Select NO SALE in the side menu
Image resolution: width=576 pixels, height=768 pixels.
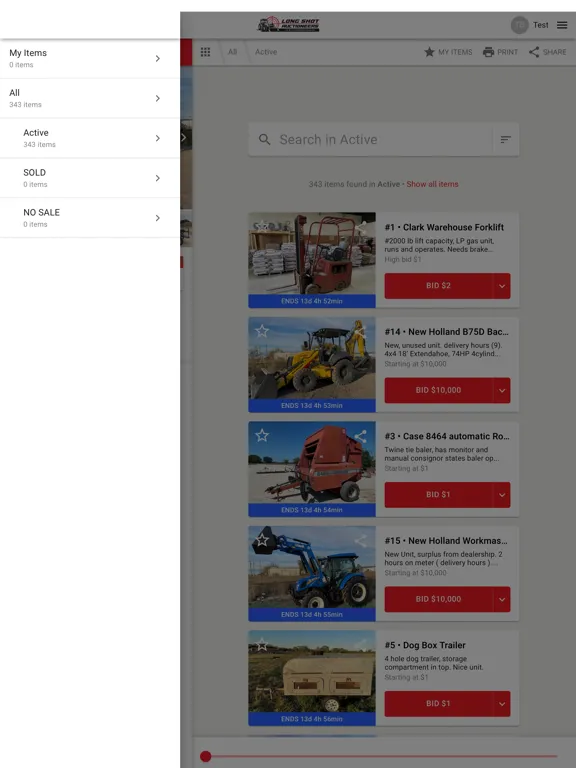[90, 218]
